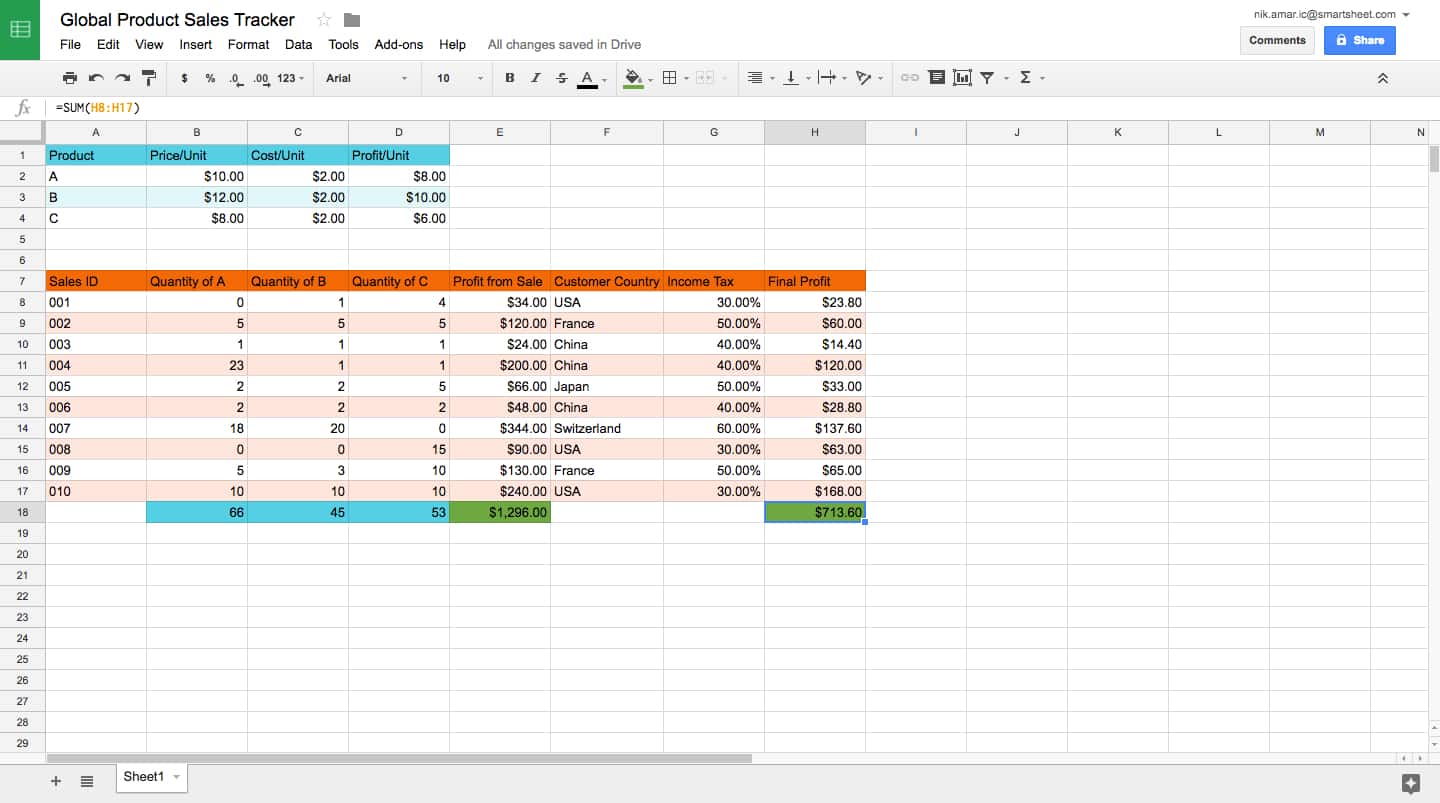Open the Comments button

click(1277, 40)
